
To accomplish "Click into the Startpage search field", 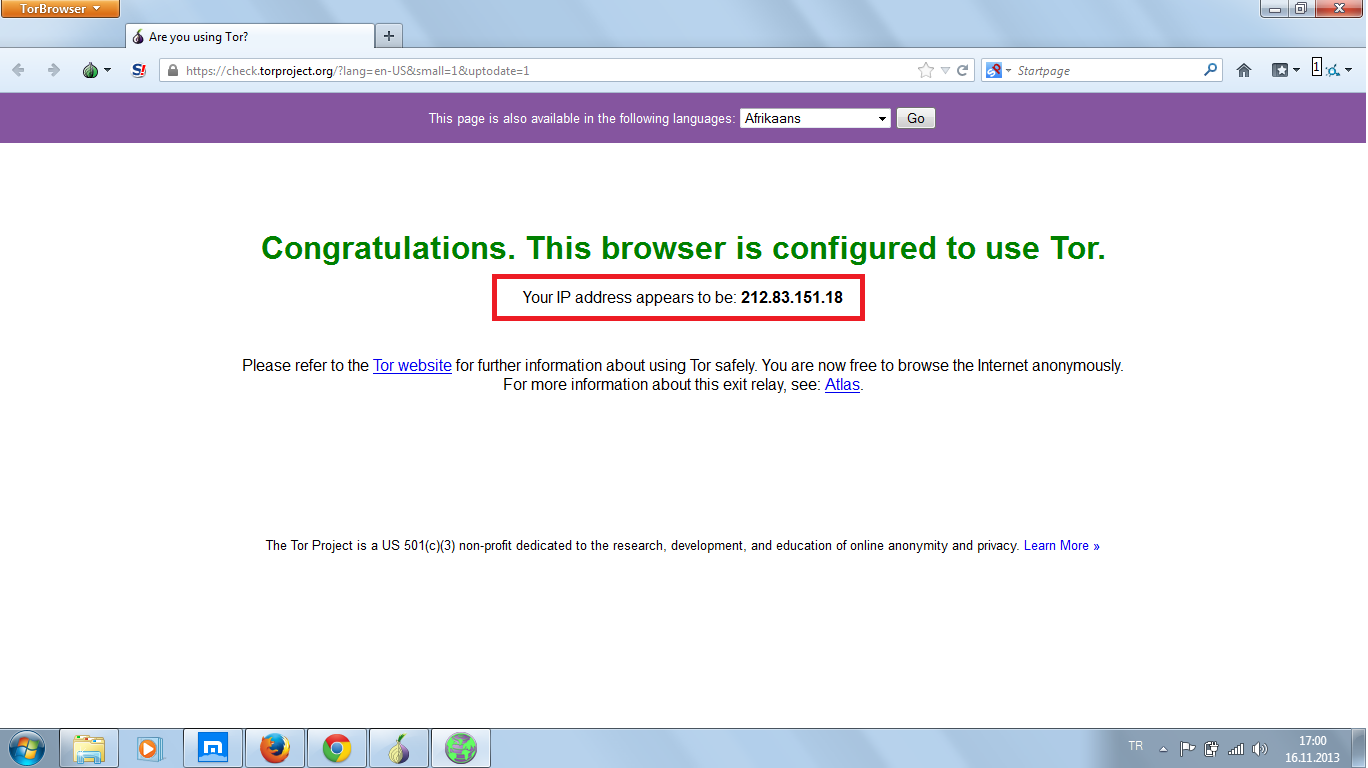I will pos(1108,71).
